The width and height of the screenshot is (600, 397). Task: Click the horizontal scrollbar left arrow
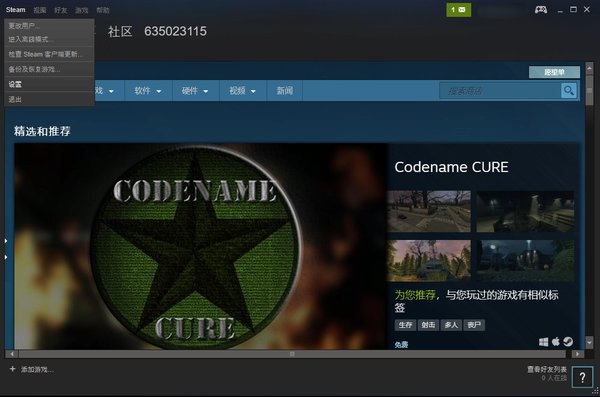pos(12,354)
